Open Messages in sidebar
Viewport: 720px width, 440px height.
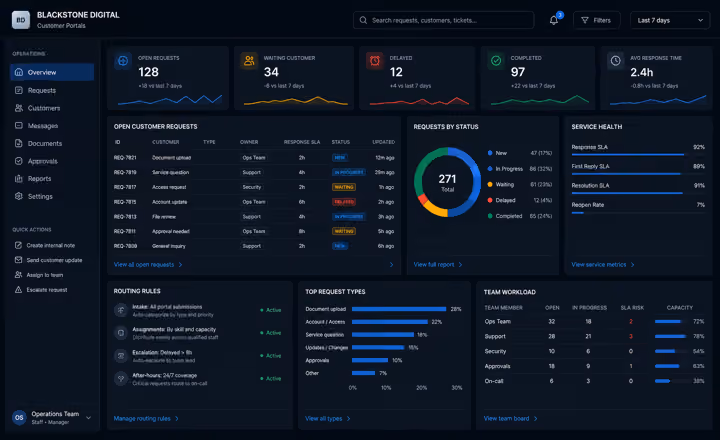coord(52,125)
